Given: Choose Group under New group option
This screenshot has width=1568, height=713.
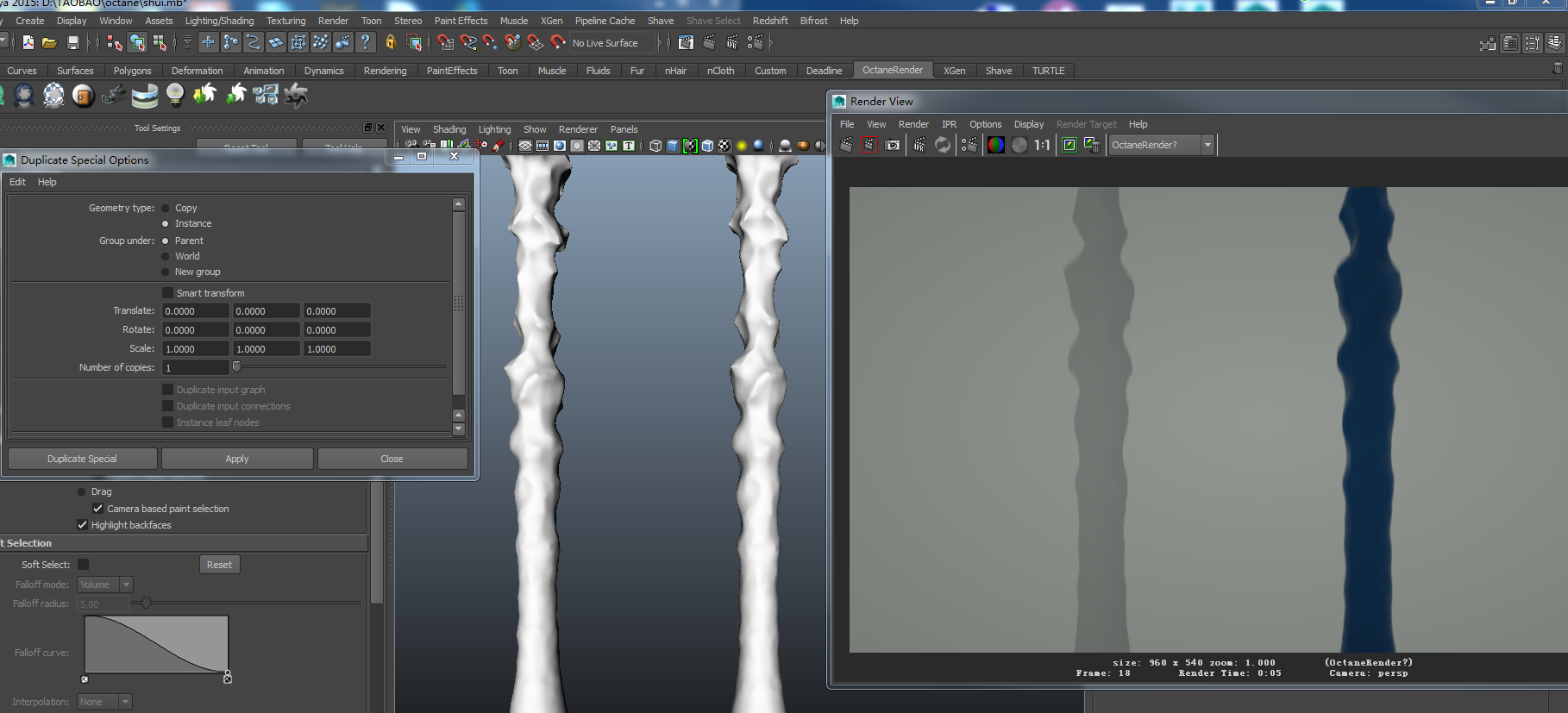Looking at the screenshot, I should click(166, 272).
